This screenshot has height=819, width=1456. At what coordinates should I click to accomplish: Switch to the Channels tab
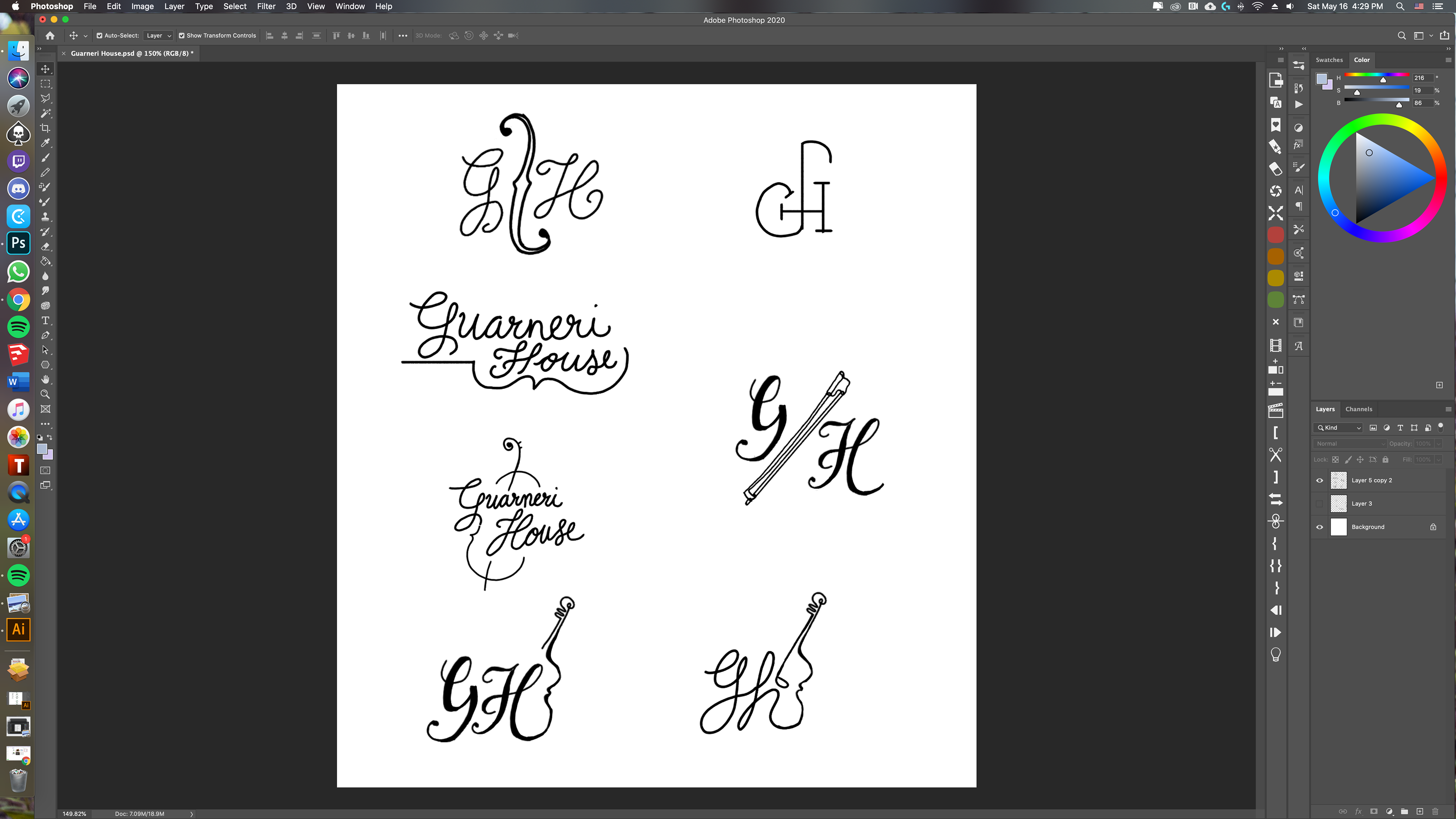pos(1358,409)
